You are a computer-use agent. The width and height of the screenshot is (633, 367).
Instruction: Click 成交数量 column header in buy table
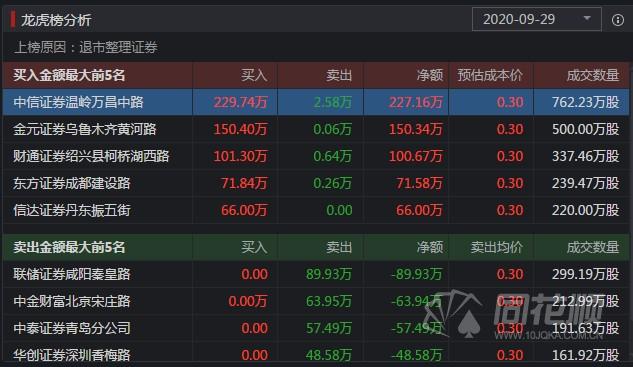tap(593, 75)
